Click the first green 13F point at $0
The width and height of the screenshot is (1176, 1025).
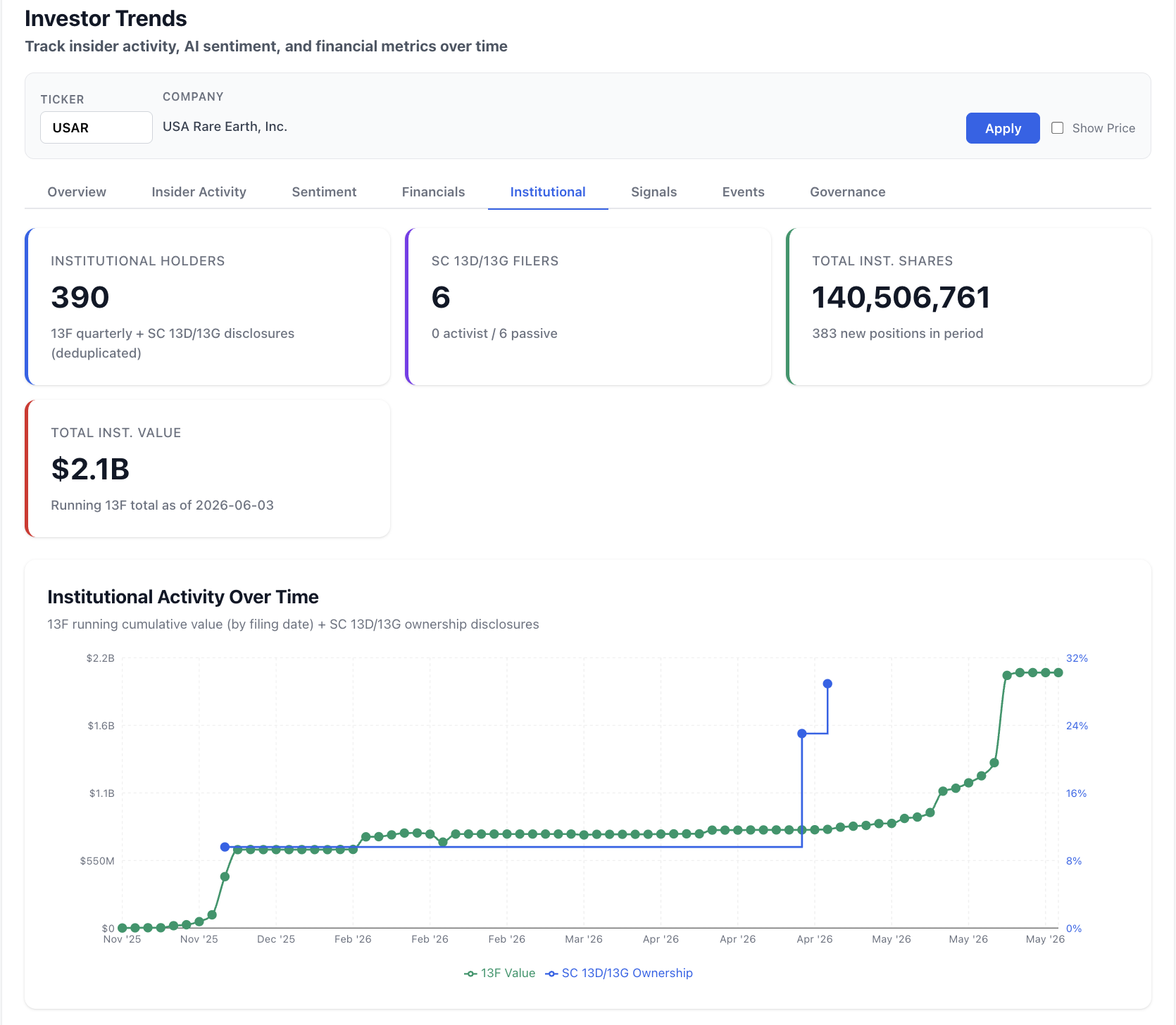point(123,928)
